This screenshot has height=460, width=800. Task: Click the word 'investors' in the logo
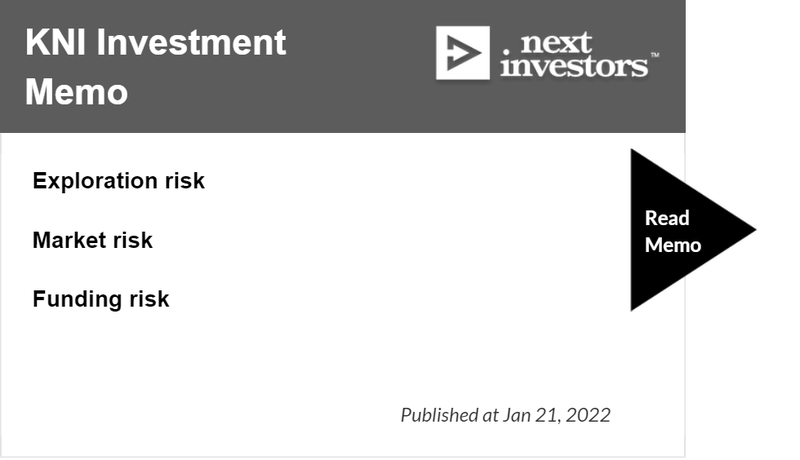tap(574, 67)
